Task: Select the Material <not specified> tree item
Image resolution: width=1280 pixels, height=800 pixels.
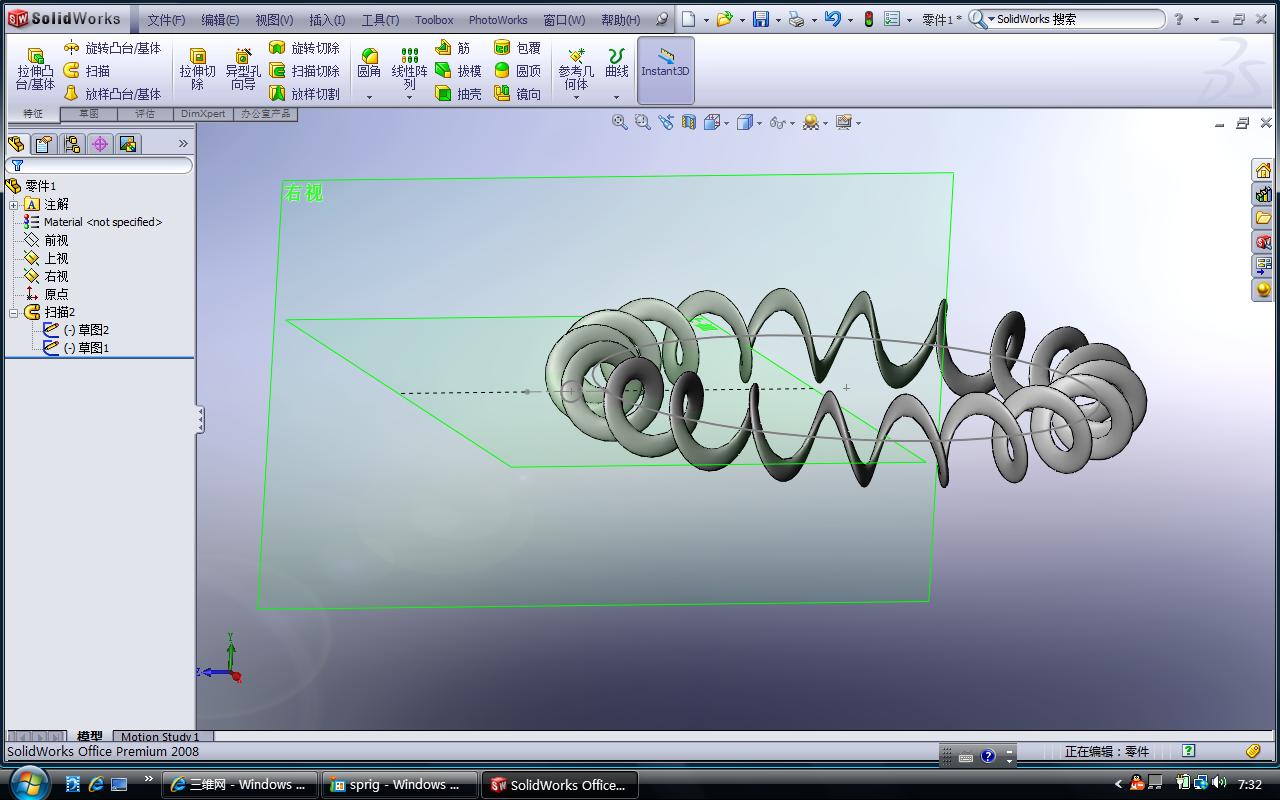Action: (x=93, y=222)
